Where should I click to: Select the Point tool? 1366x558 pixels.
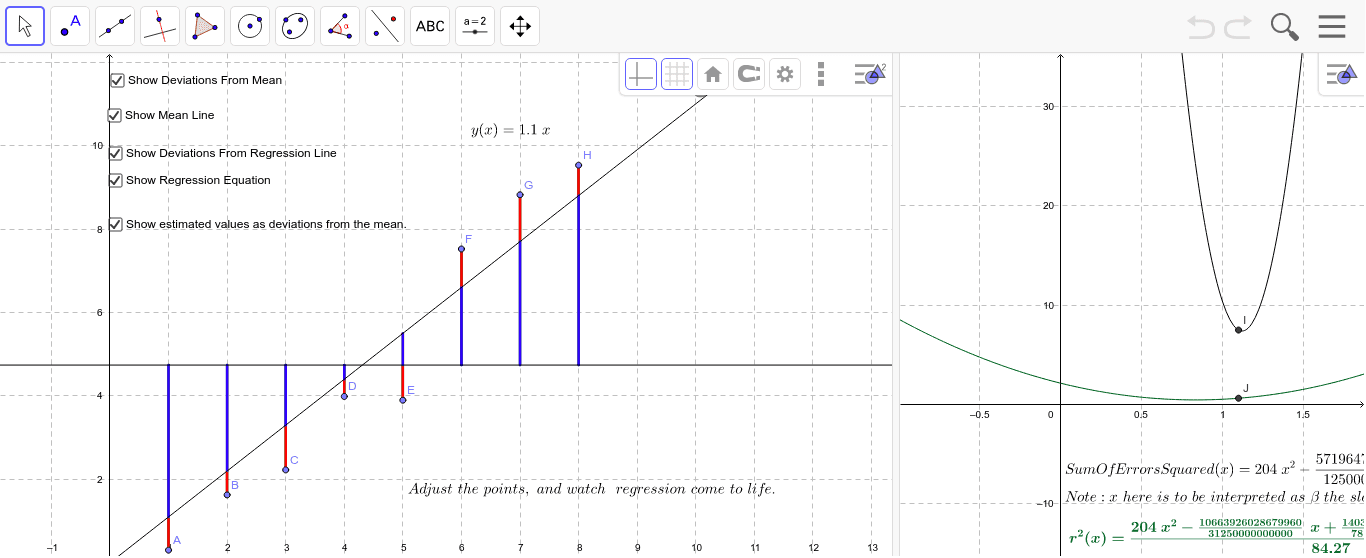point(70,26)
